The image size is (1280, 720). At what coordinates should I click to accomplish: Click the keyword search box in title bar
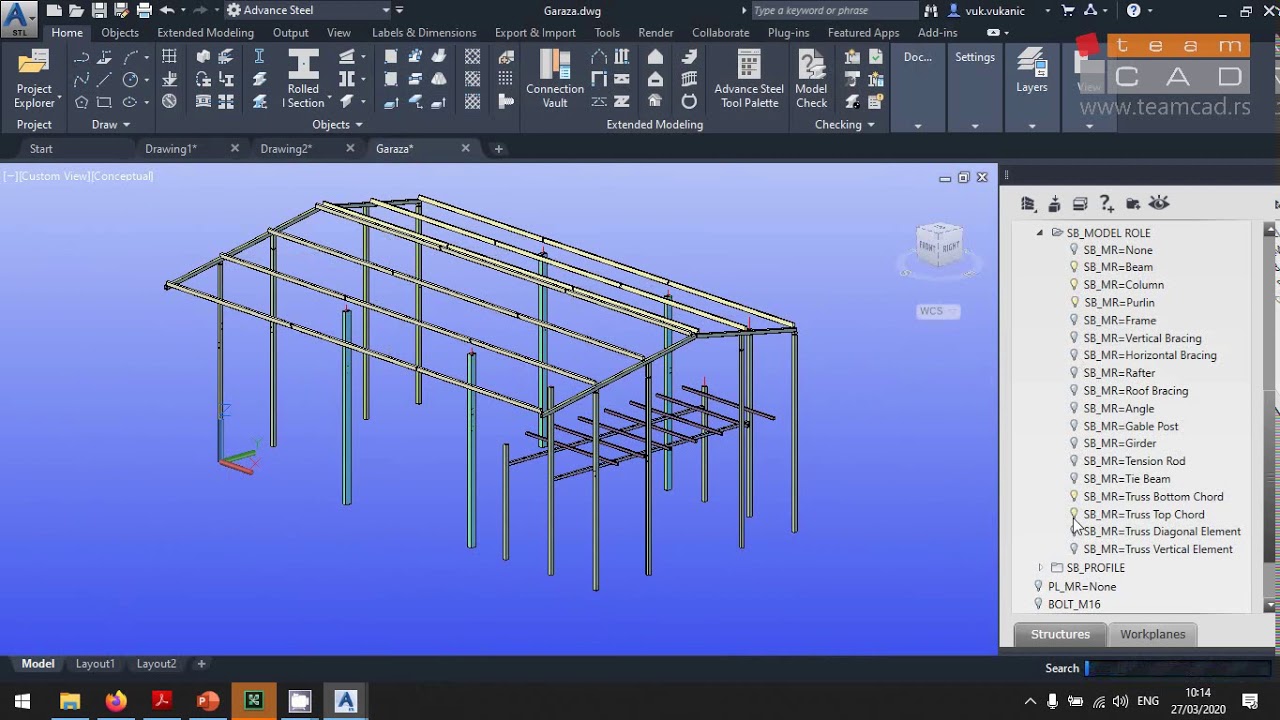(x=833, y=10)
